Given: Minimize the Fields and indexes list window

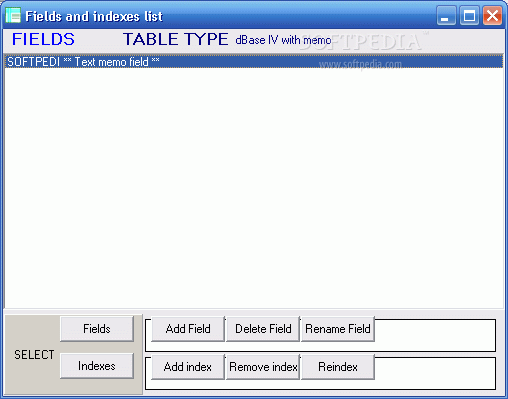Looking at the screenshot, I should 446,15.
